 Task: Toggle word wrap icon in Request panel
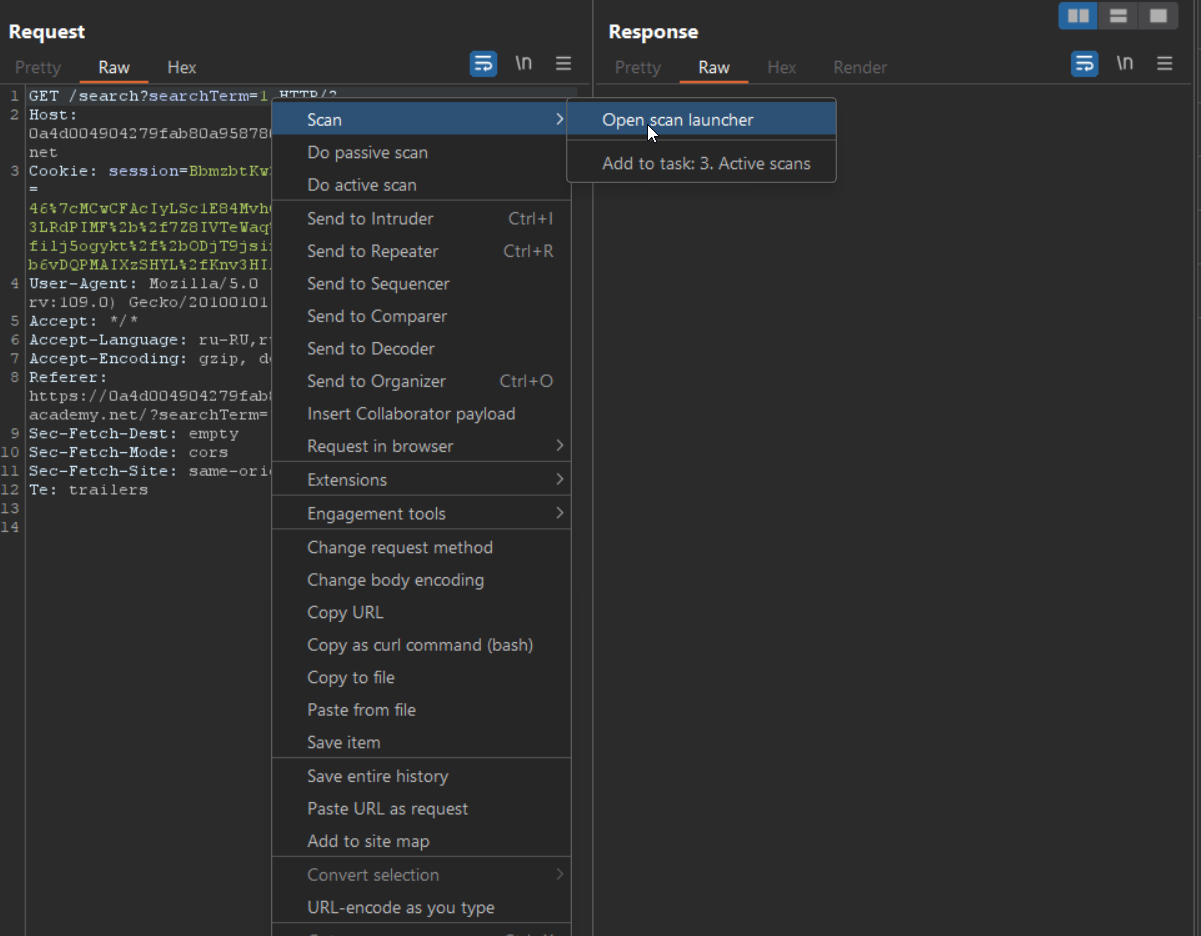click(483, 64)
